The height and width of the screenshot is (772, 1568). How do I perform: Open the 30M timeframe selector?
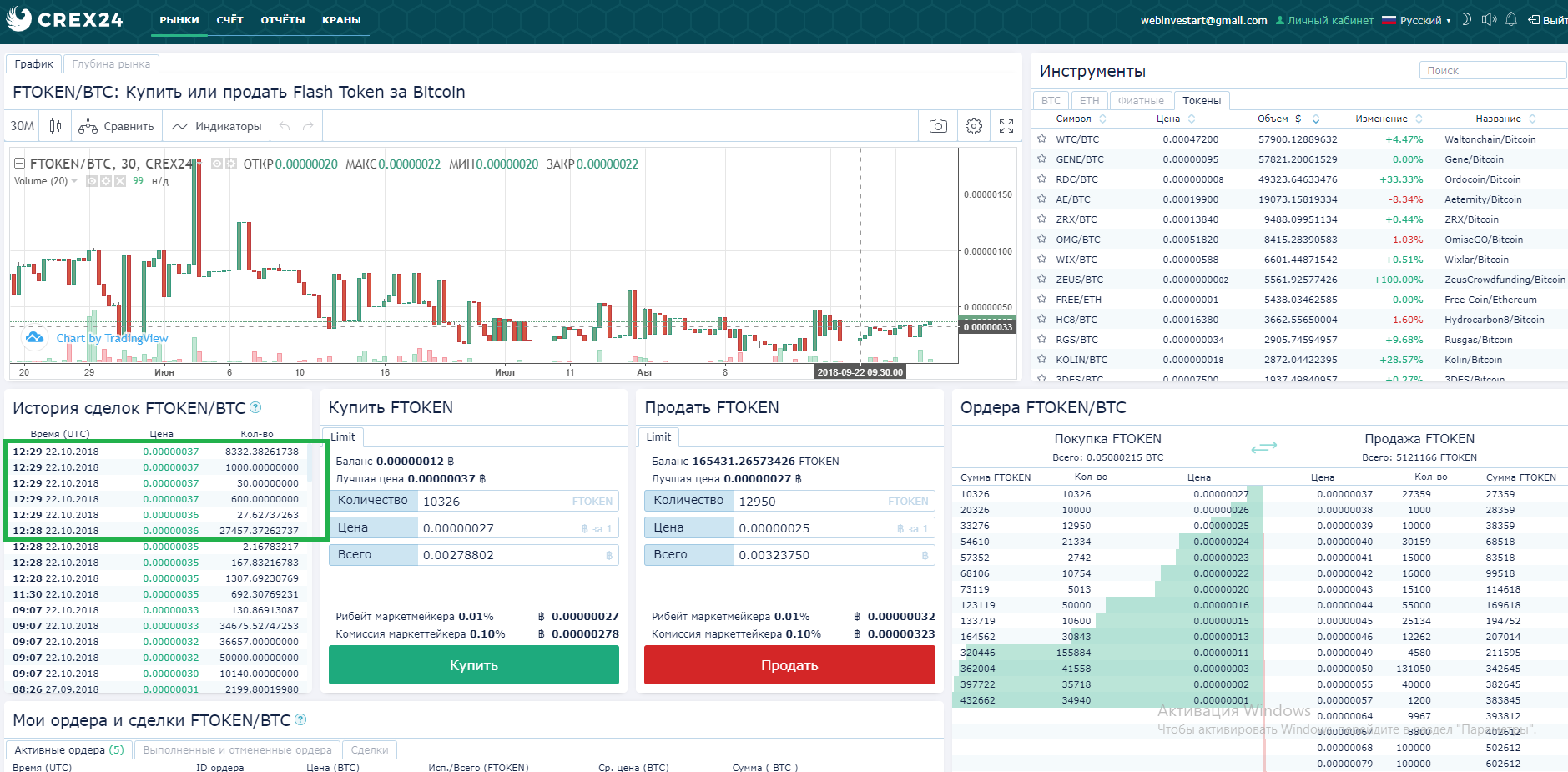23,126
